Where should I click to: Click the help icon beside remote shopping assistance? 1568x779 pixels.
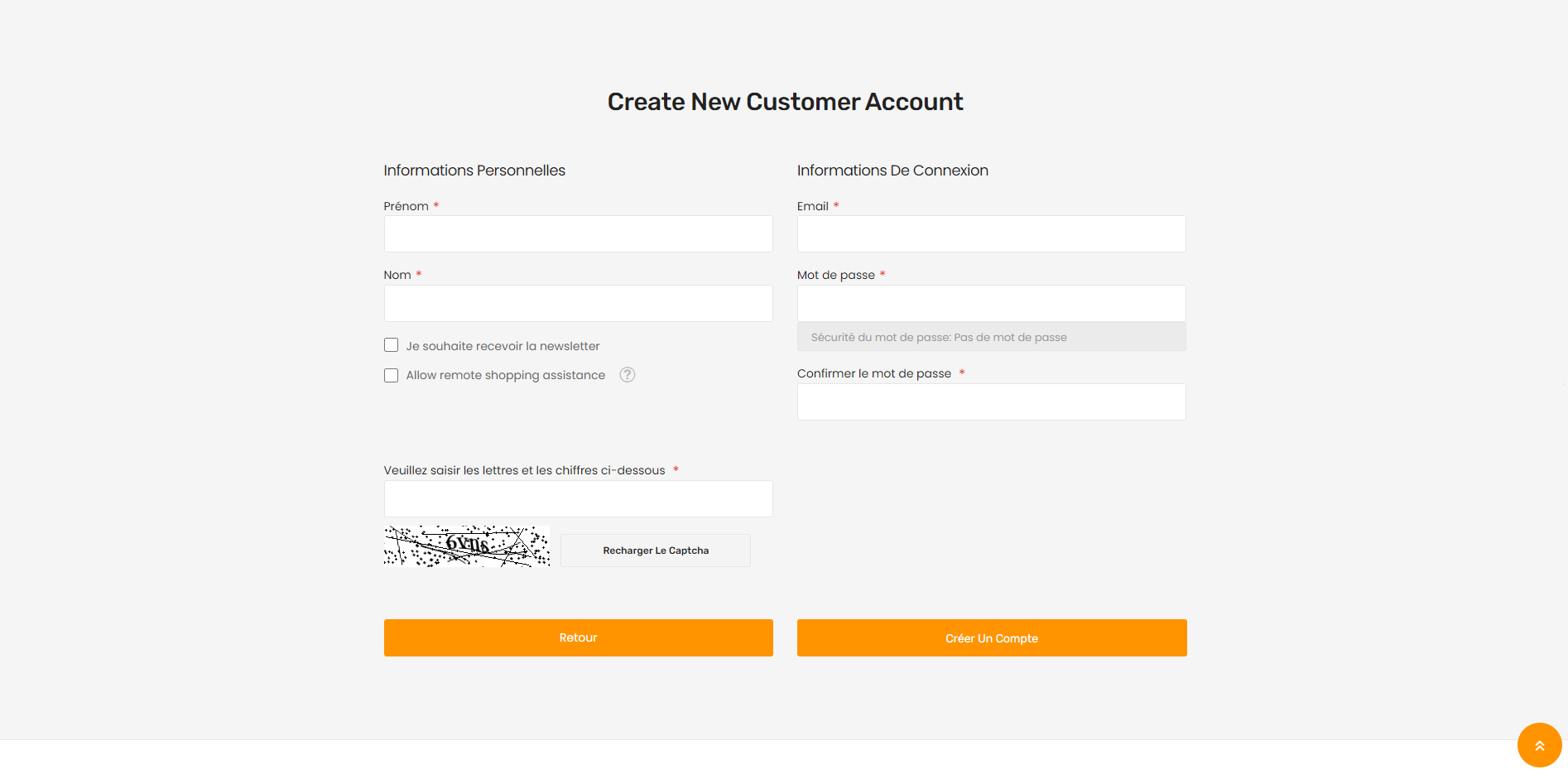(x=627, y=375)
